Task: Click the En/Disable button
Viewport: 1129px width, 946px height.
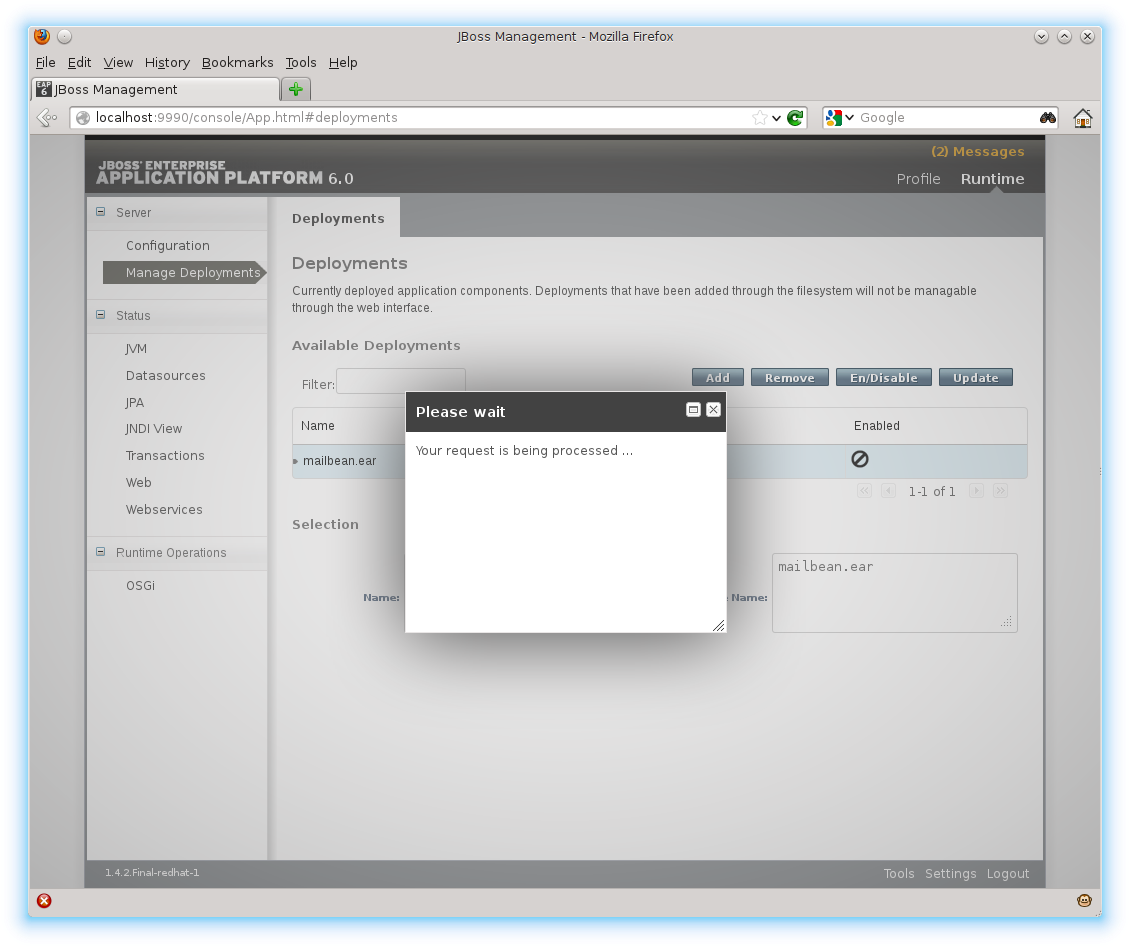Action: coord(883,377)
